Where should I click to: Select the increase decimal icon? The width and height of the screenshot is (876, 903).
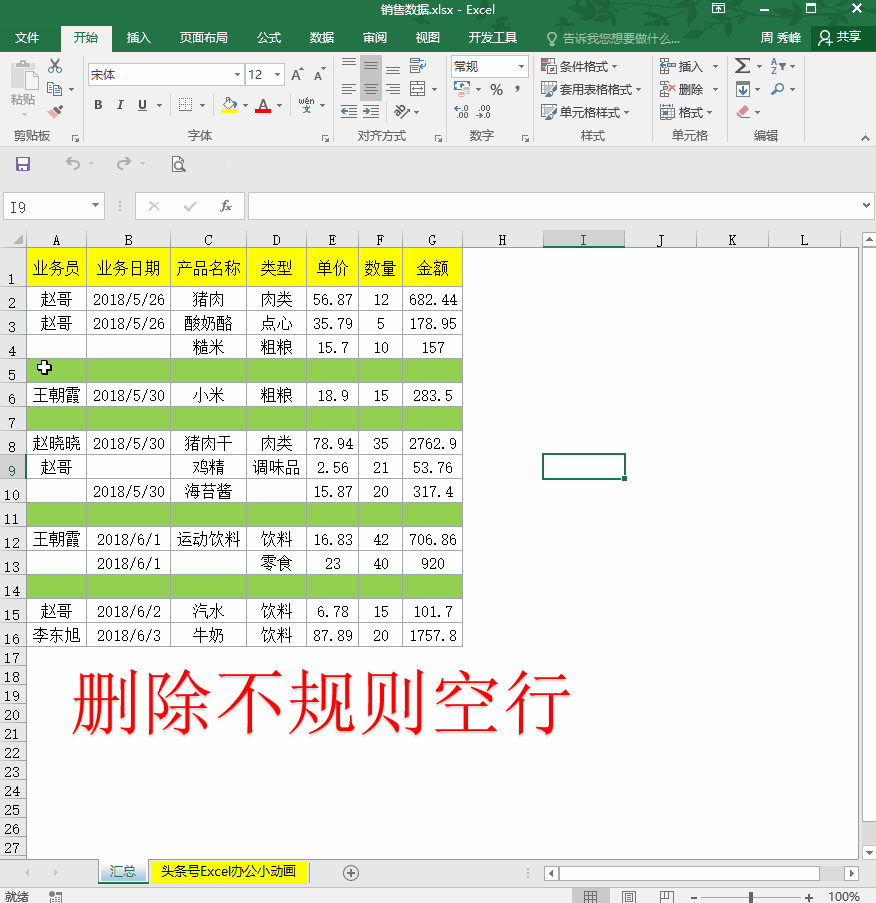pyautogui.click(x=462, y=112)
